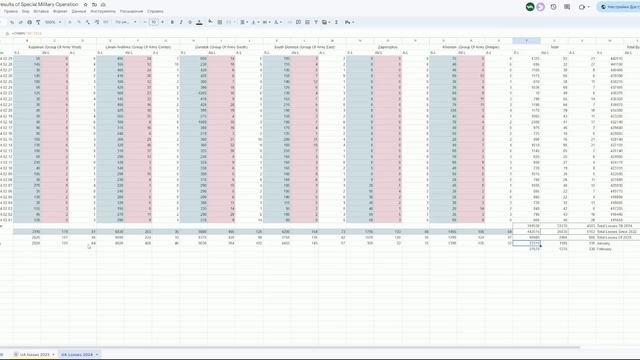Select the 'Donetsk (Group Of Army South)' header

click(221, 47)
